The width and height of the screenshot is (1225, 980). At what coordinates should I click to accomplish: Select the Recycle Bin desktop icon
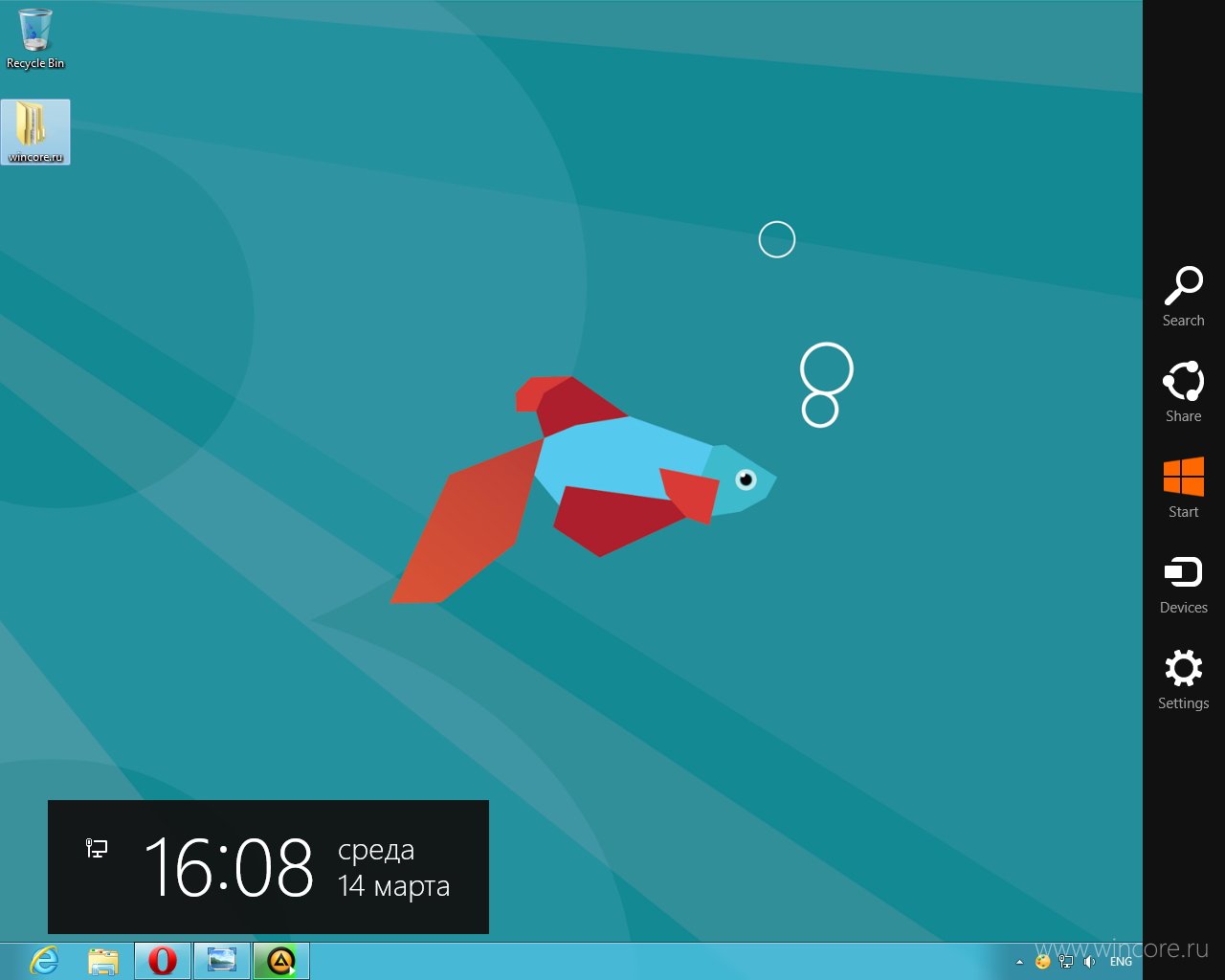click(x=35, y=38)
